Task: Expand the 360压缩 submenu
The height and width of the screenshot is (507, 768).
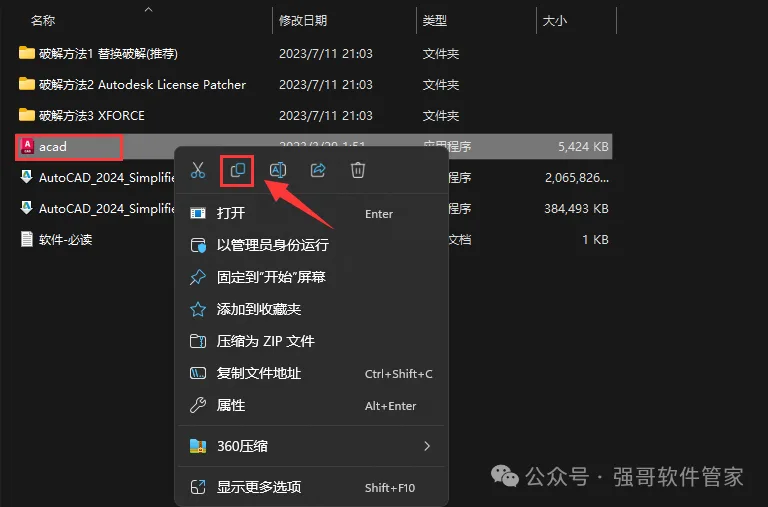Action: (312, 446)
